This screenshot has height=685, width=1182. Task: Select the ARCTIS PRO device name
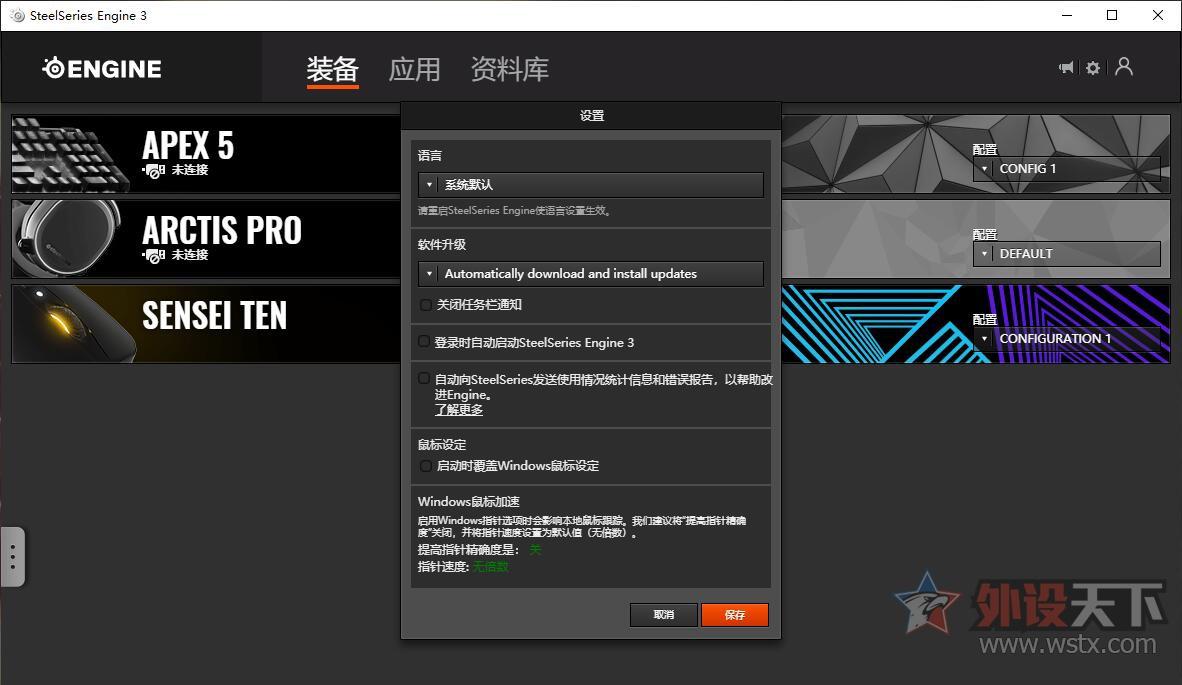(222, 230)
